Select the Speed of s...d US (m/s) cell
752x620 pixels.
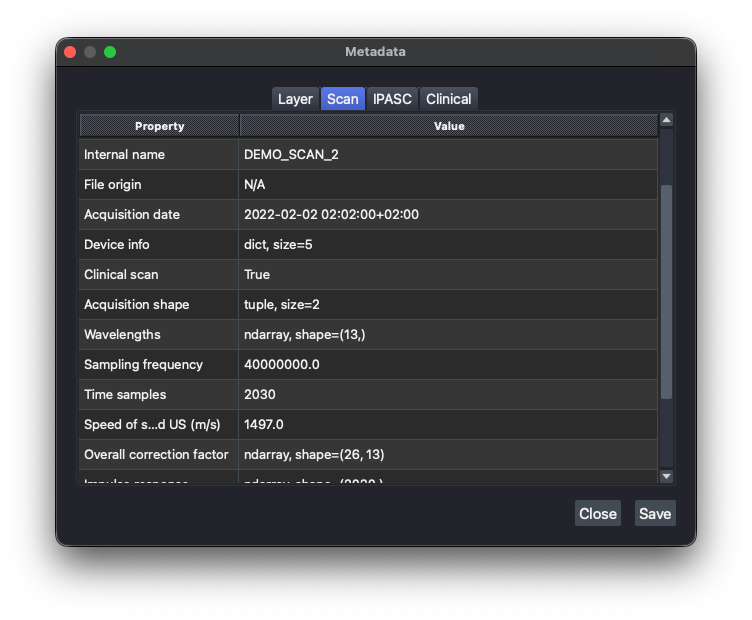click(x=159, y=424)
